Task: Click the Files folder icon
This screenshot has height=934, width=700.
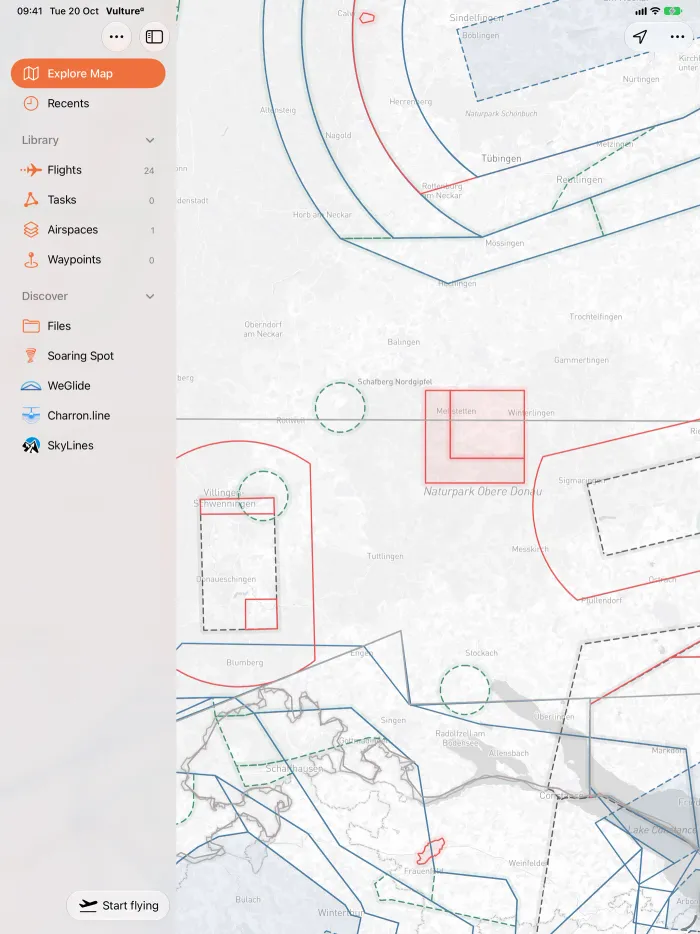Action: (x=31, y=326)
